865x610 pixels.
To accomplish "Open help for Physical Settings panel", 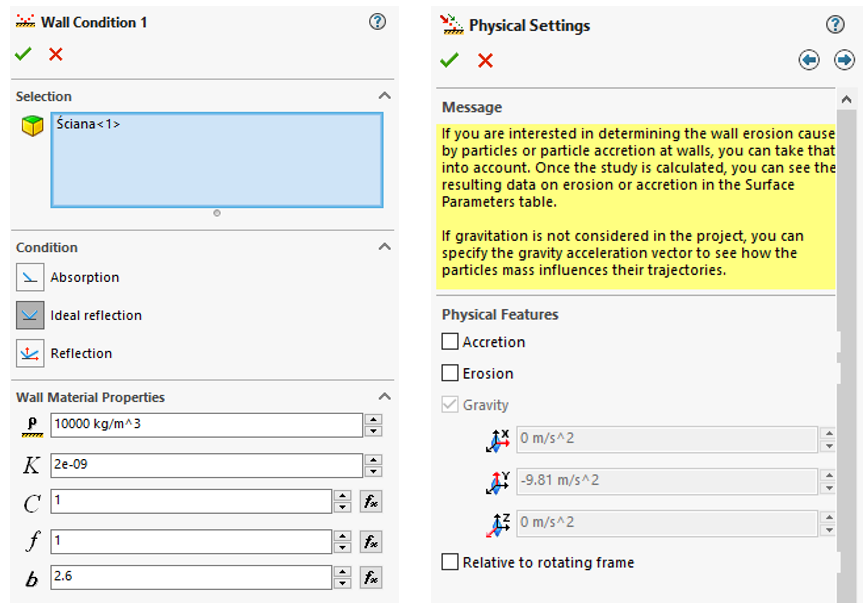I will [835, 25].
